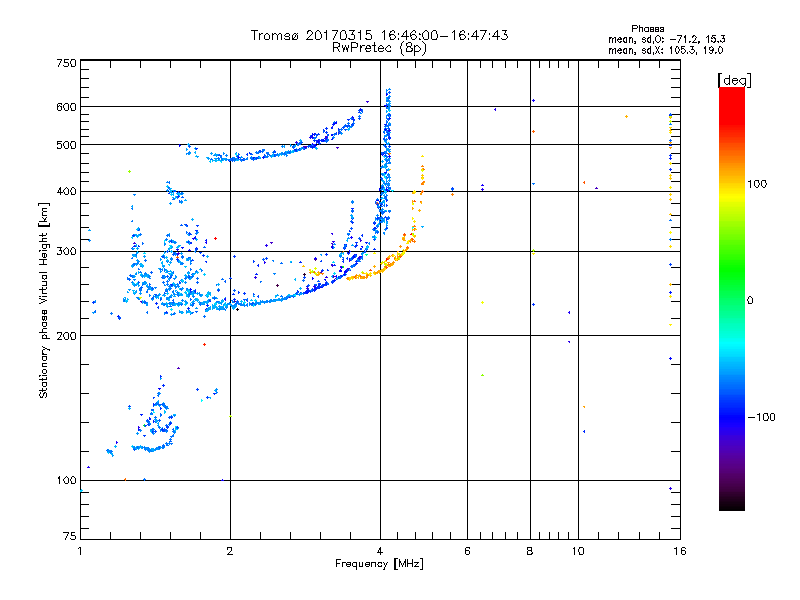This screenshot has width=800, height=600.
Task: Click the x-axis label '4'
Action: [380, 551]
